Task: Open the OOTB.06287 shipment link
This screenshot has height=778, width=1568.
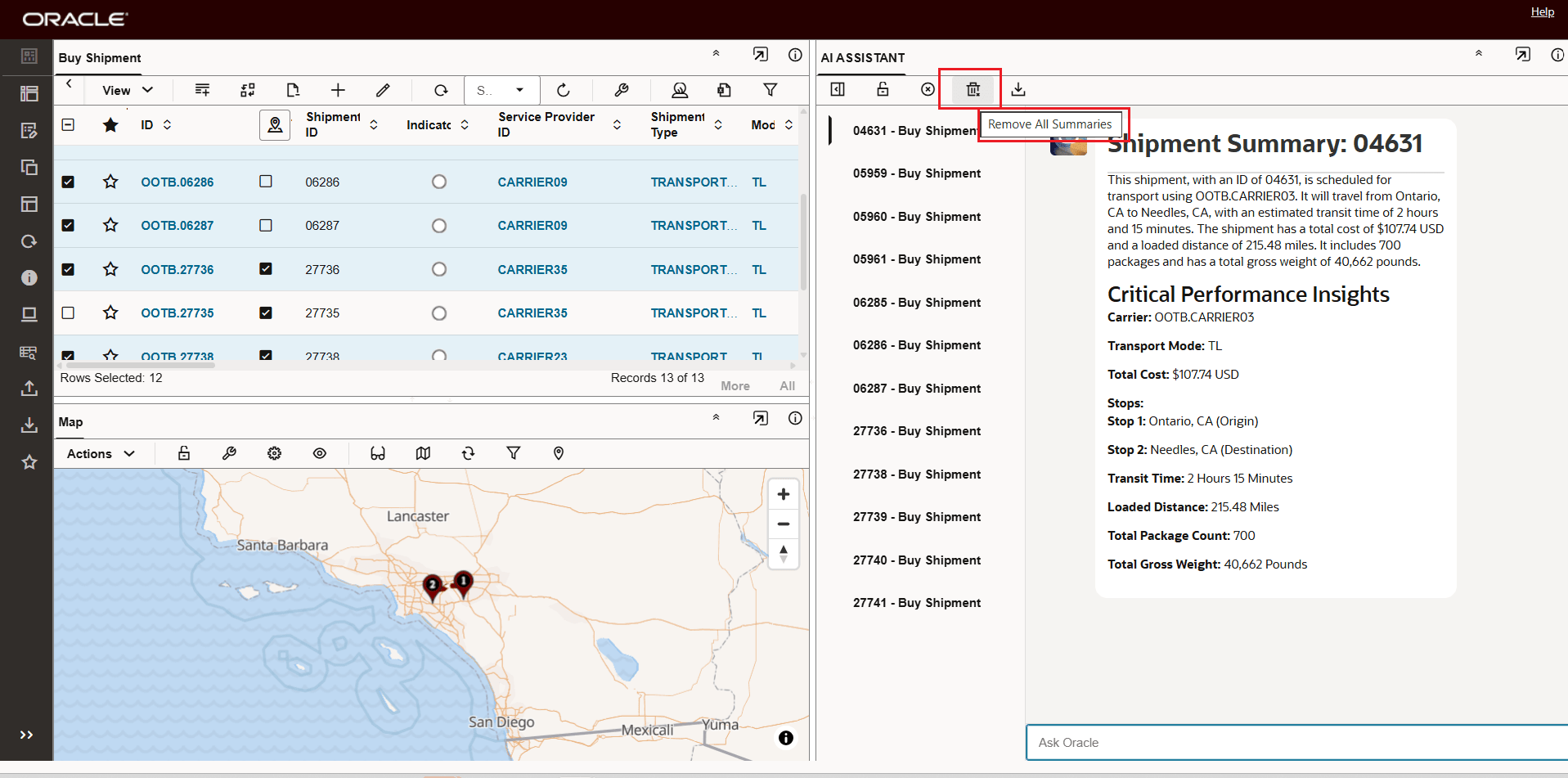Action: 177,226
